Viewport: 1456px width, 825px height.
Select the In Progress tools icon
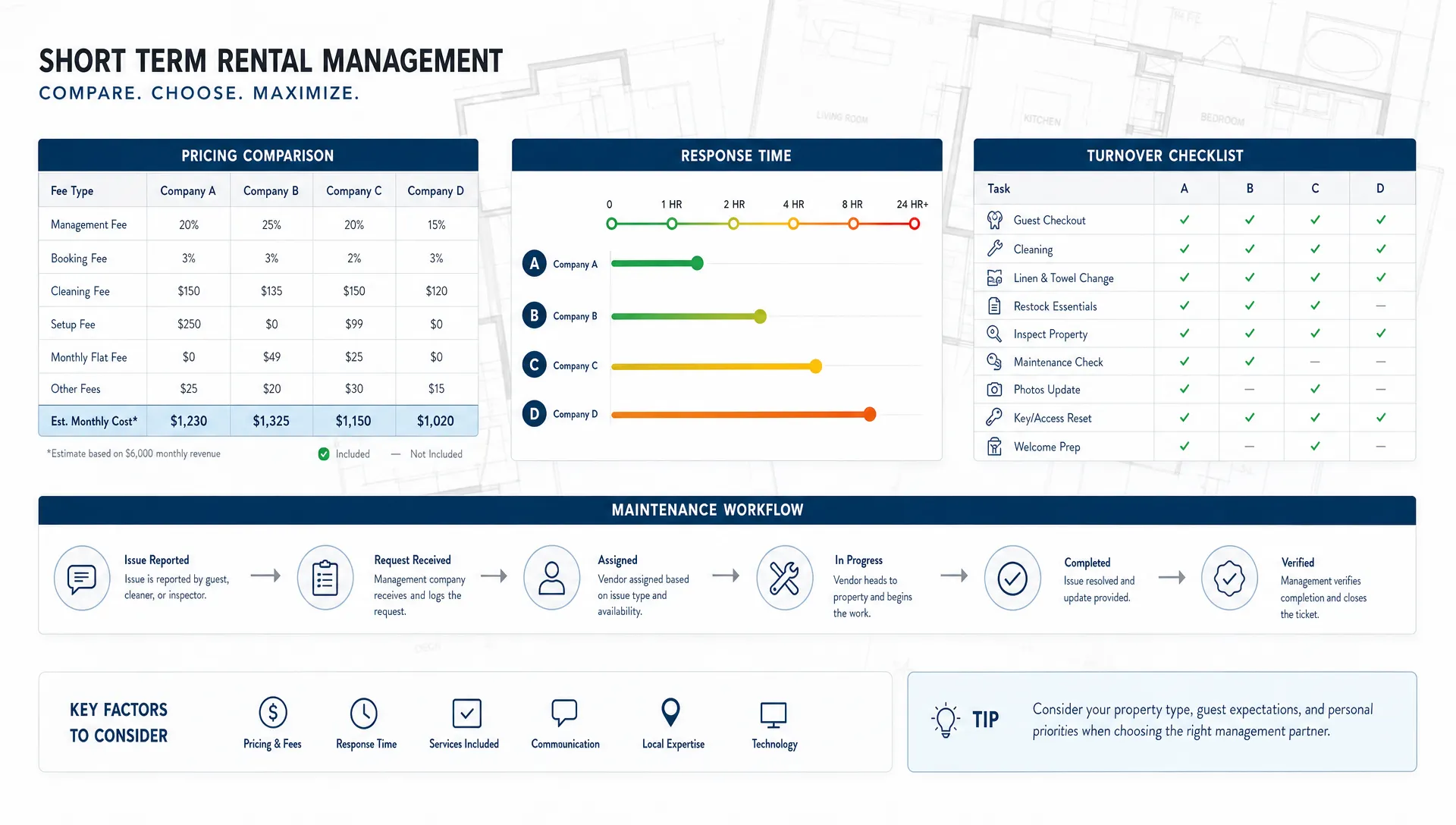click(x=785, y=578)
